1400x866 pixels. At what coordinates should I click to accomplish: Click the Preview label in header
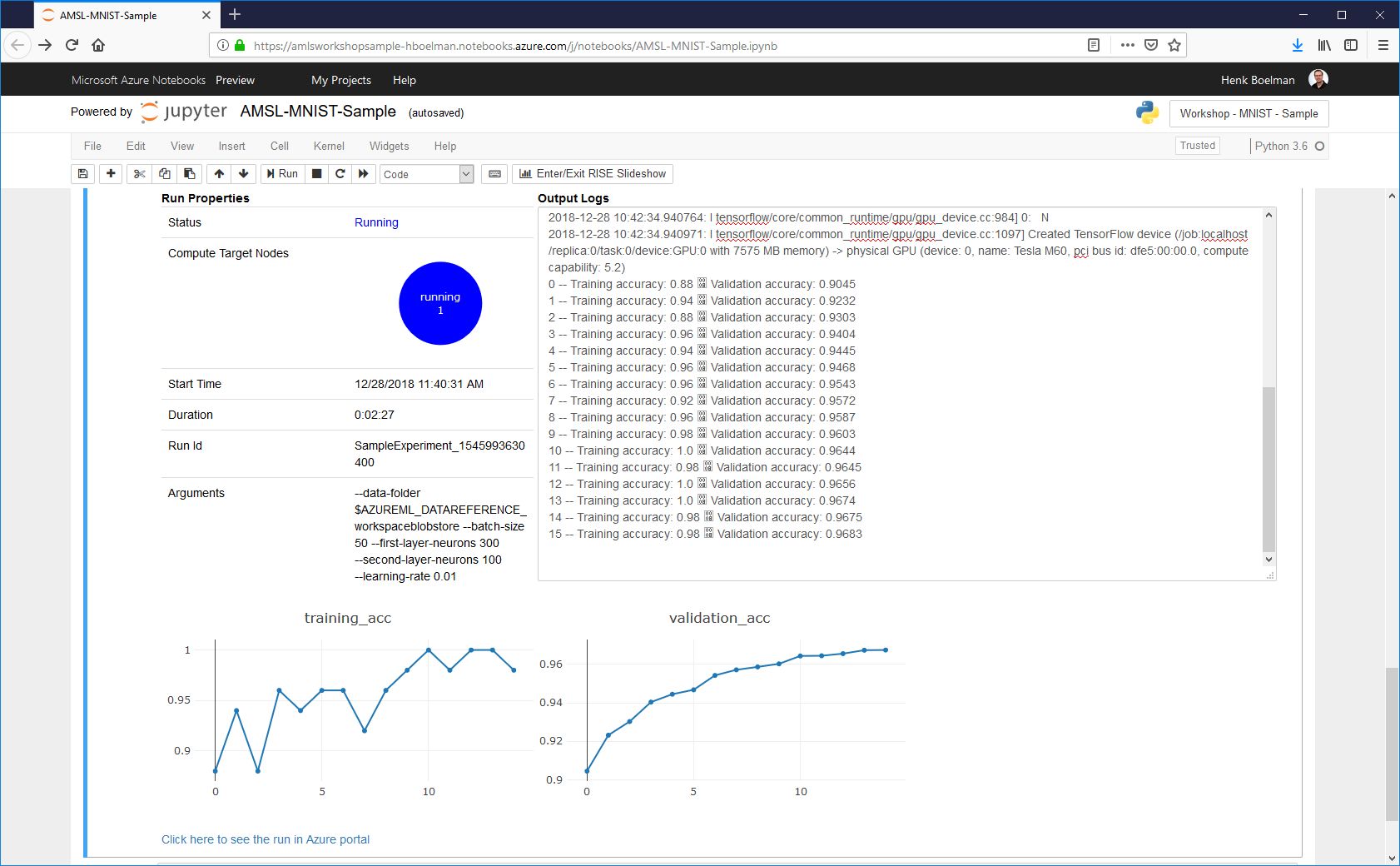click(x=235, y=80)
